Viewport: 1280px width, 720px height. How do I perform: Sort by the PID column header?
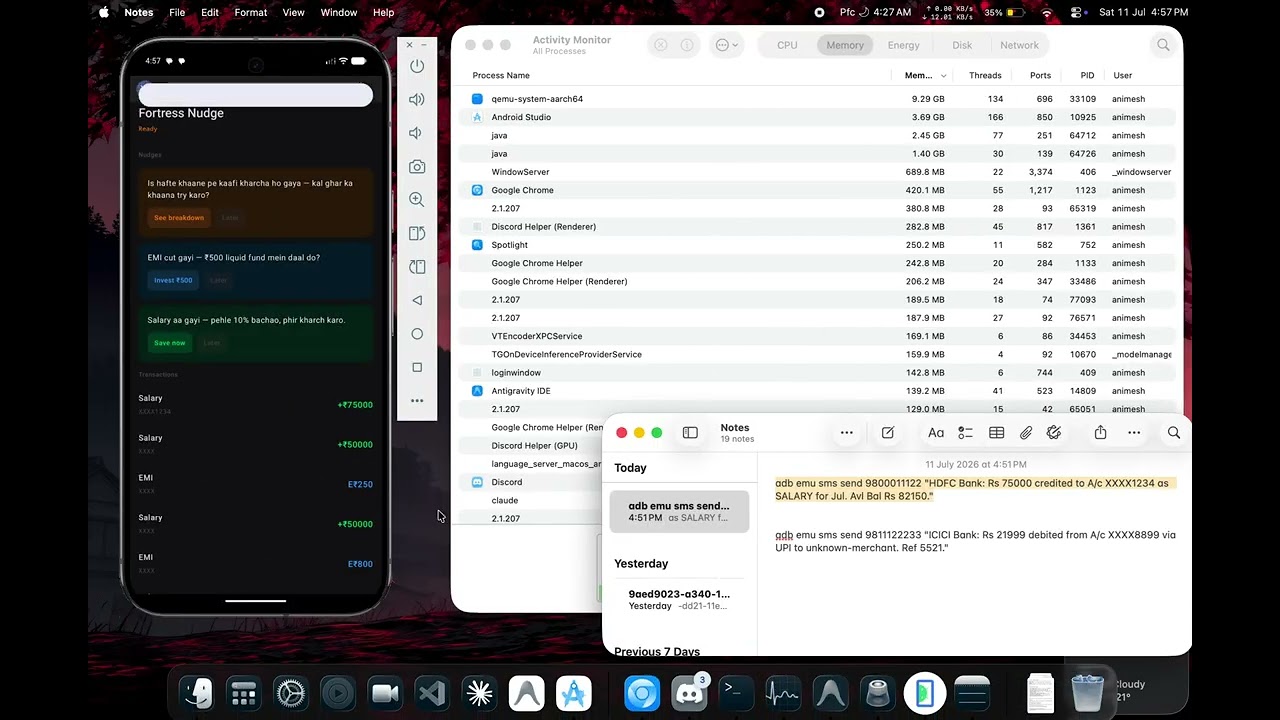pos(1087,76)
